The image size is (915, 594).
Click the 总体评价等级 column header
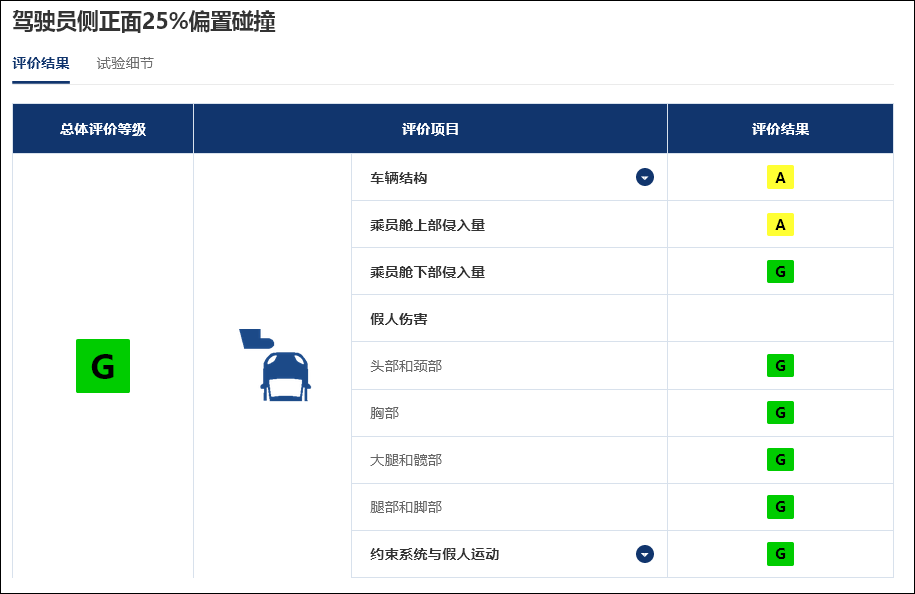point(103,129)
